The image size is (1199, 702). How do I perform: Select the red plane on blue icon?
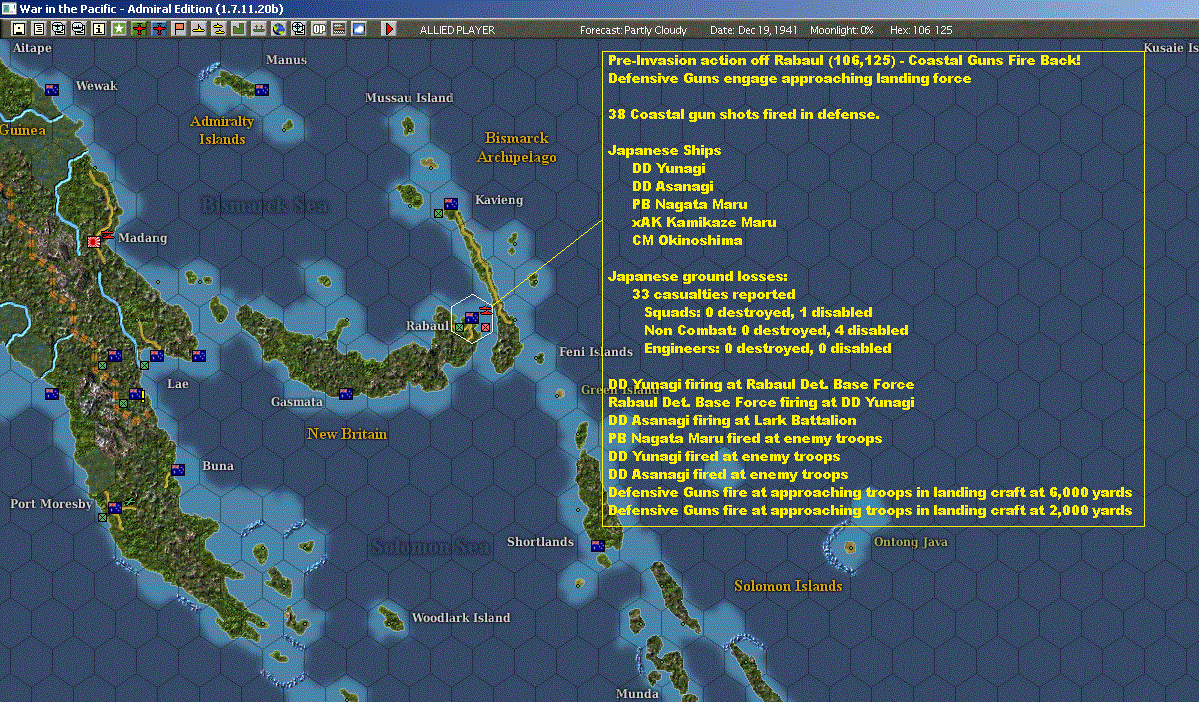point(159,29)
